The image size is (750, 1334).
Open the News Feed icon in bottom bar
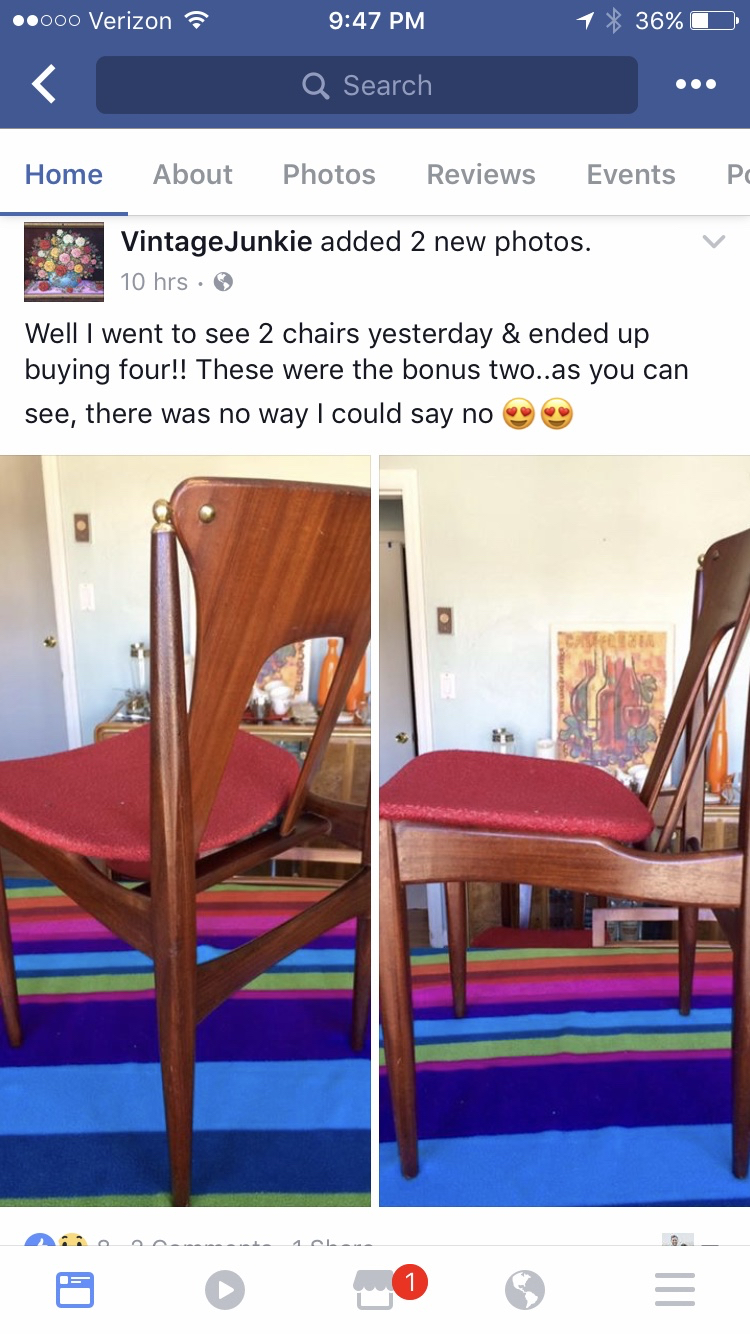pos(75,1290)
